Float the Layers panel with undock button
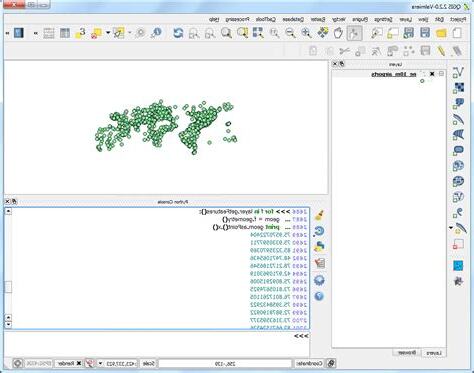Viewport: 474px width, 373px height. 342,64
